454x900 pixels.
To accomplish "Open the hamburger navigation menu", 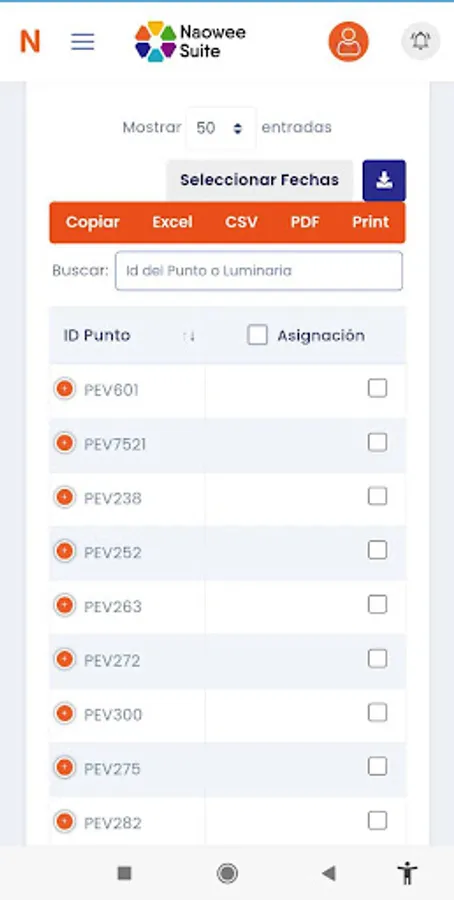I will [83, 42].
